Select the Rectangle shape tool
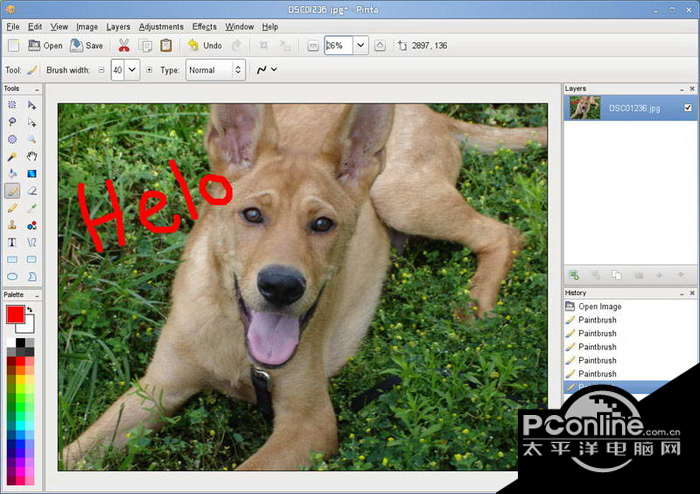Image resolution: width=700 pixels, height=494 pixels. click(x=12, y=259)
